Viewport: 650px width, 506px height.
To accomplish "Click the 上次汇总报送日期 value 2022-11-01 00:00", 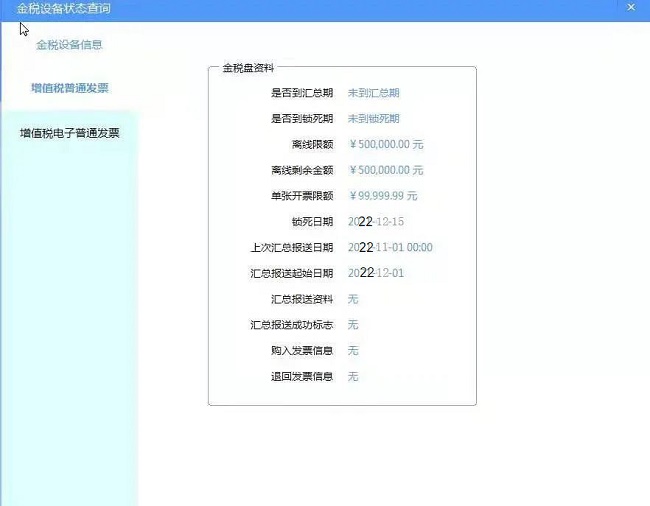I will pos(390,247).
